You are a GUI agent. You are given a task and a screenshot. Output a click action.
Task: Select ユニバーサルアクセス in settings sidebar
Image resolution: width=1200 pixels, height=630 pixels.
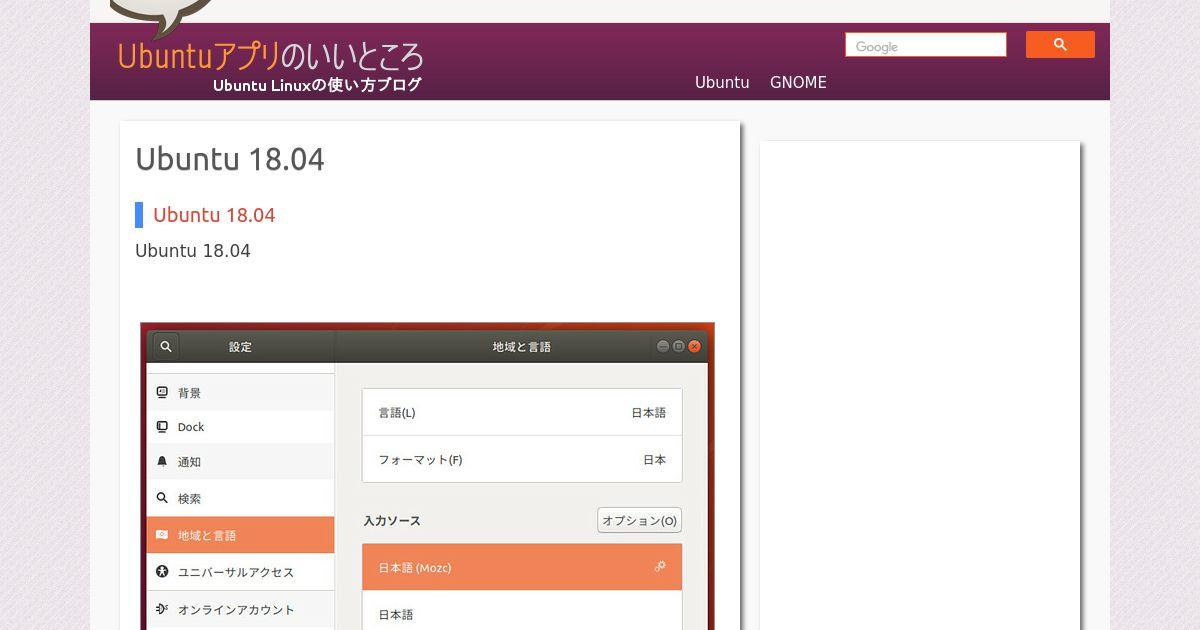click(x=240, y=572)
